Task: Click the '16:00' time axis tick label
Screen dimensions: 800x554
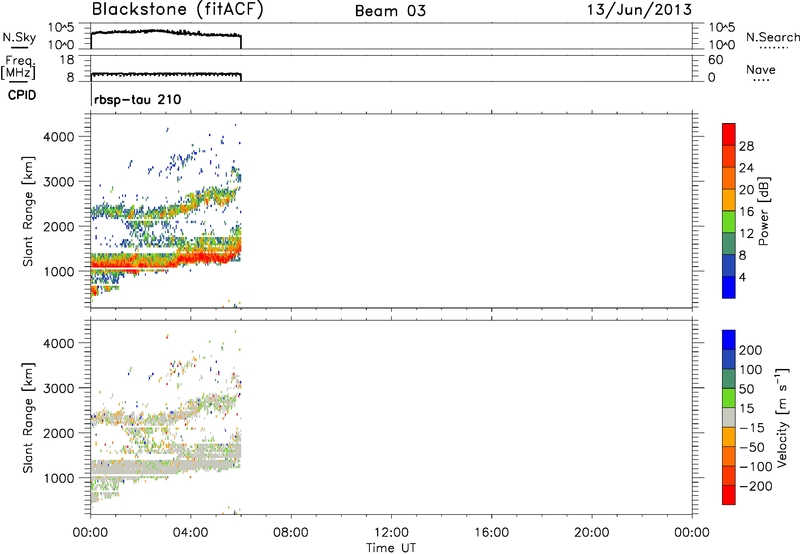Action: (491, 533)
